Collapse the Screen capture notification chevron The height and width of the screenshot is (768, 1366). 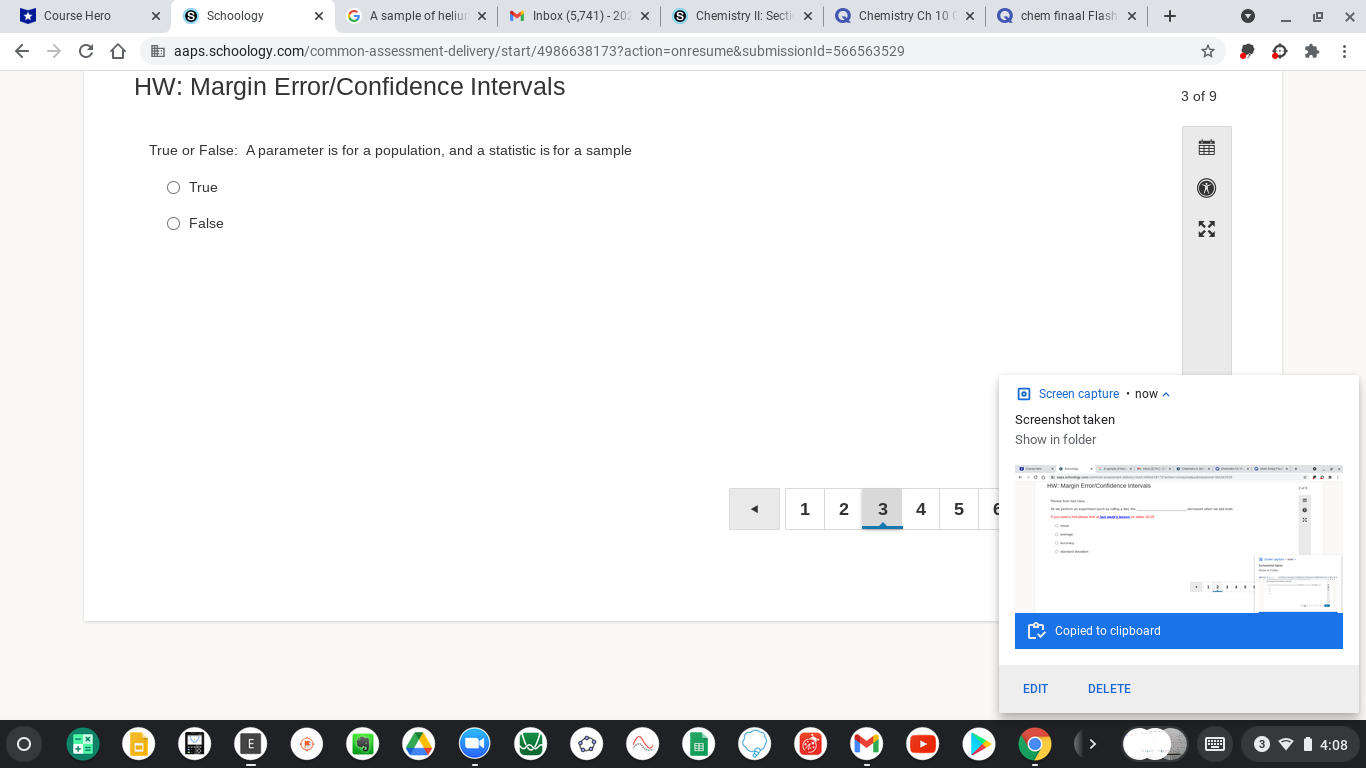(x=1167, y=393)
